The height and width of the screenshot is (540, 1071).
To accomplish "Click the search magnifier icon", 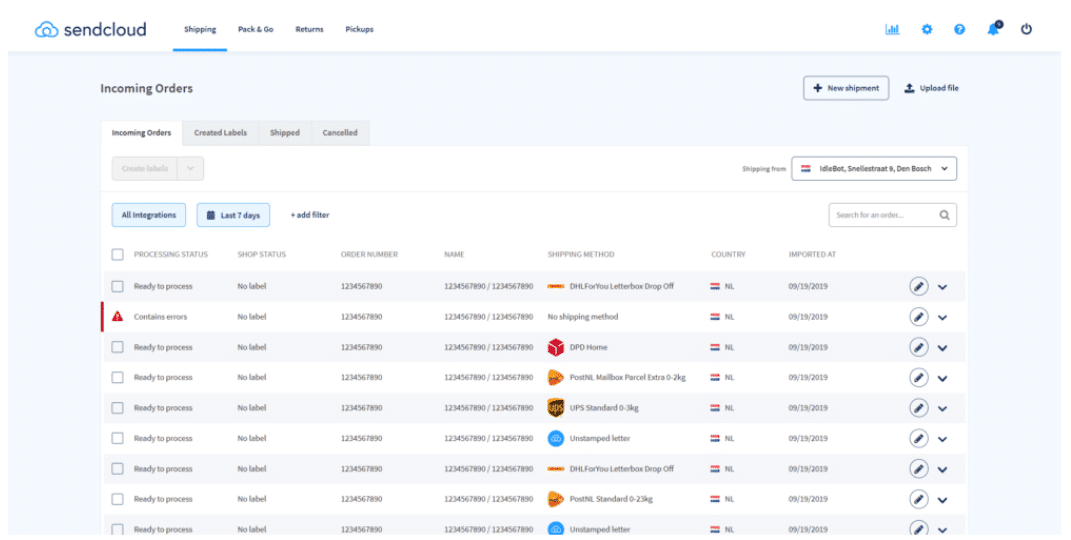I will coord(944,215).
